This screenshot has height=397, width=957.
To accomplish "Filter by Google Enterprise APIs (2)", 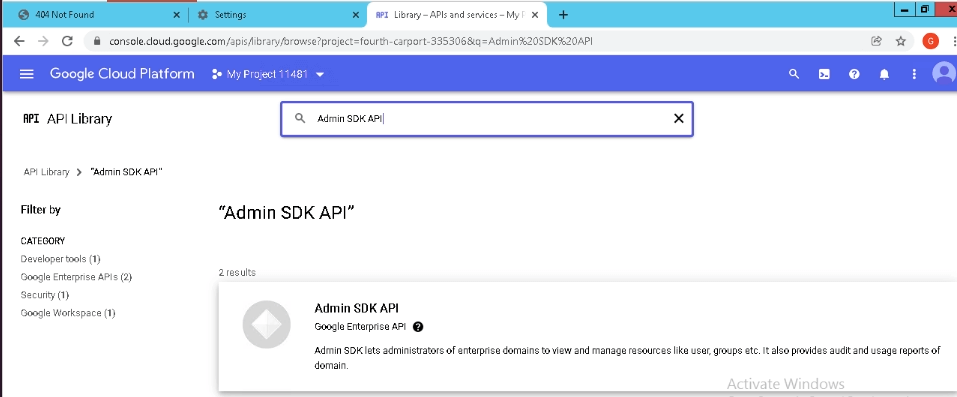I will tap(76, 277).
